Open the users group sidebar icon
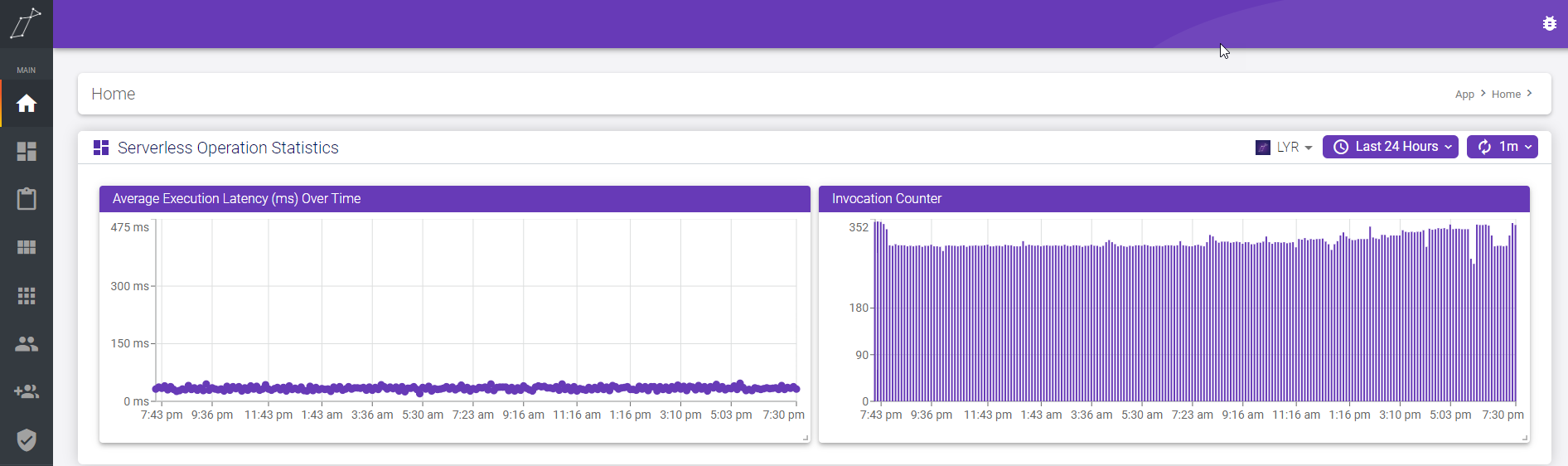The image size is (1568, 466). (x=27, y=343)
